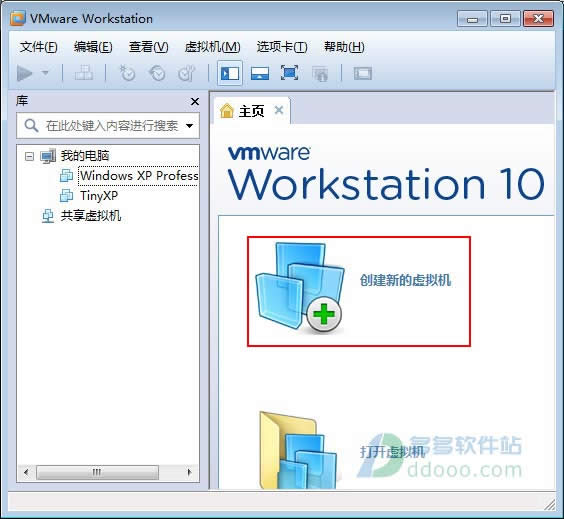Click the take snapshot clock icon
Viewport: 564px width, 519px height.
(x=127, y=73)
